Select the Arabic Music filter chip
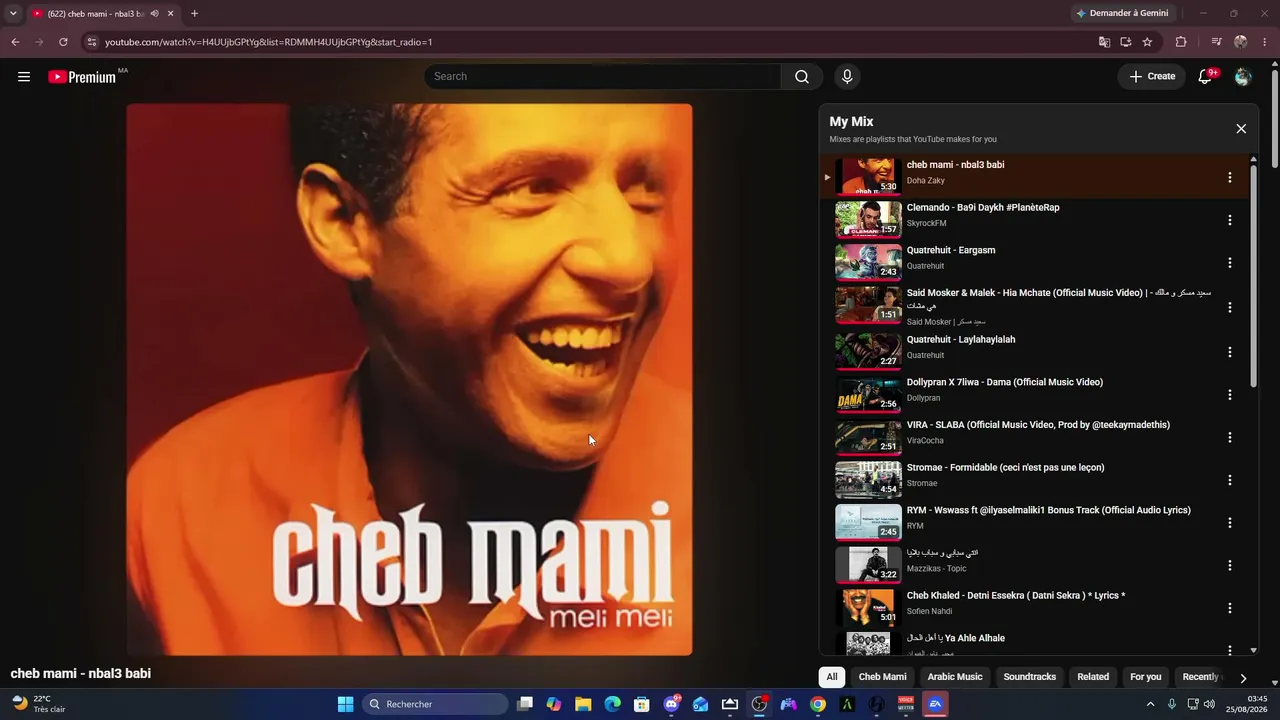The height and width of the screenshot is (720, 1280). [955, 677]
